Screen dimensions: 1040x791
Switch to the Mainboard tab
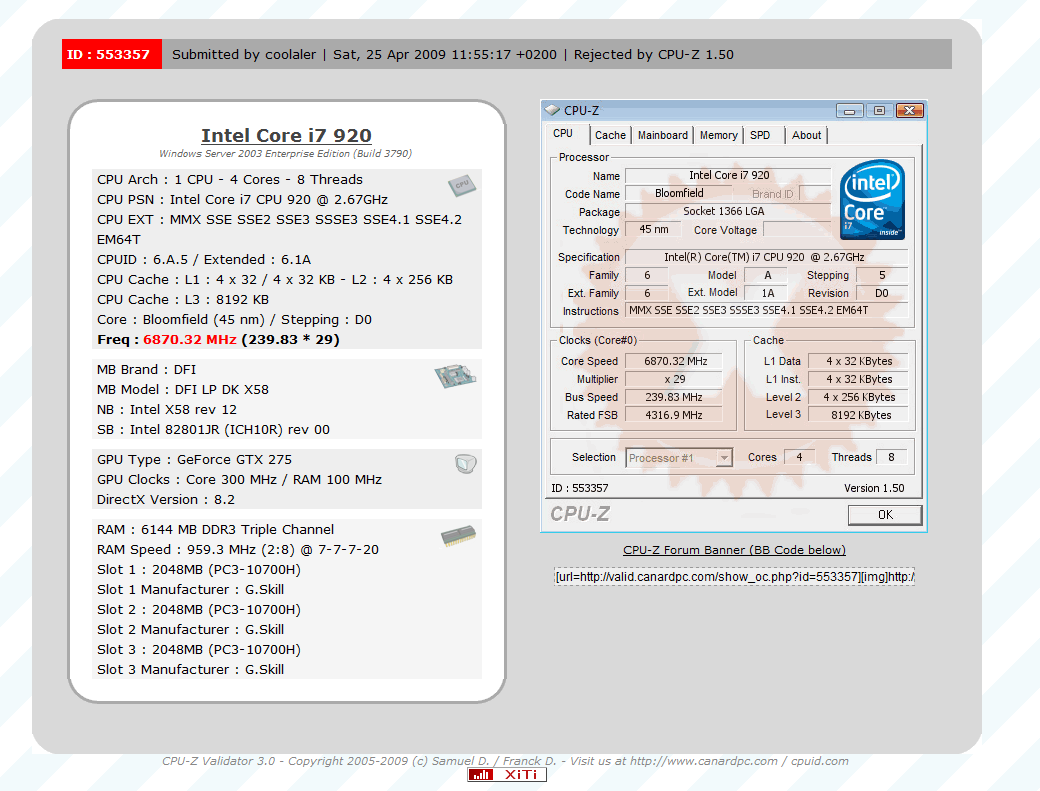(x=663, y=135)
